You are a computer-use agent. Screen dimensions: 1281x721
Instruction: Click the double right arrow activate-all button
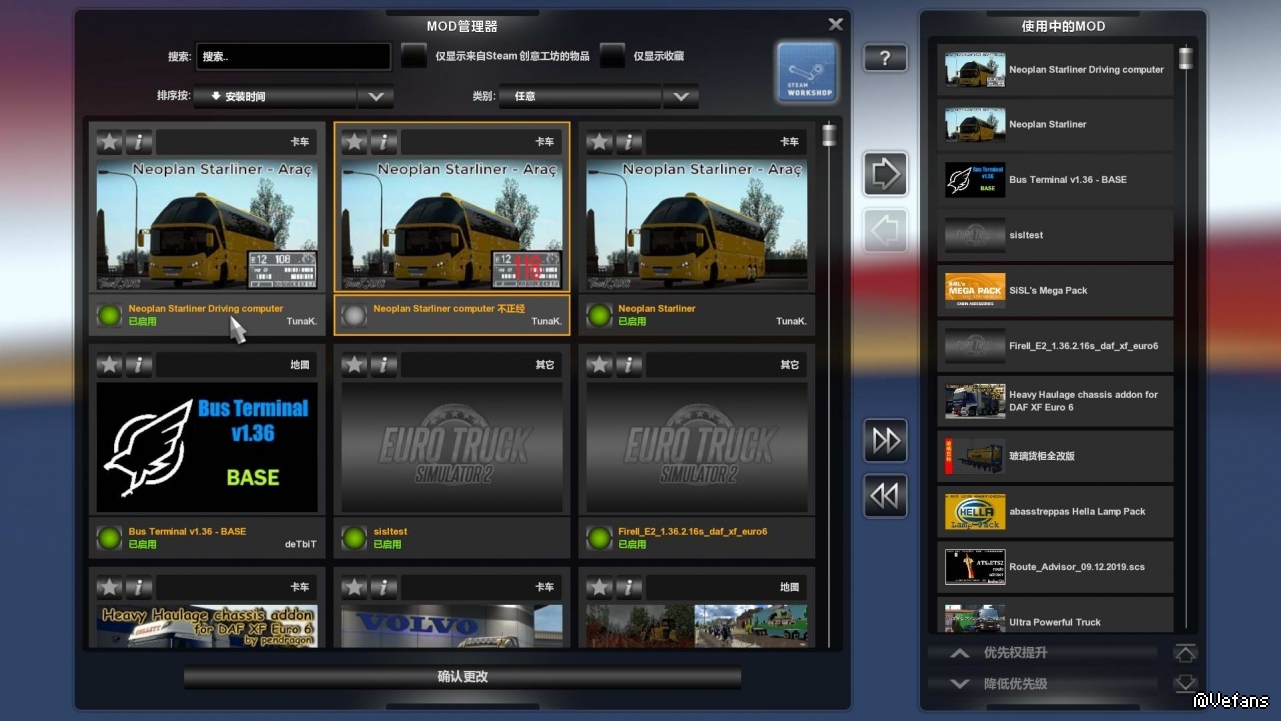point(885,440)
